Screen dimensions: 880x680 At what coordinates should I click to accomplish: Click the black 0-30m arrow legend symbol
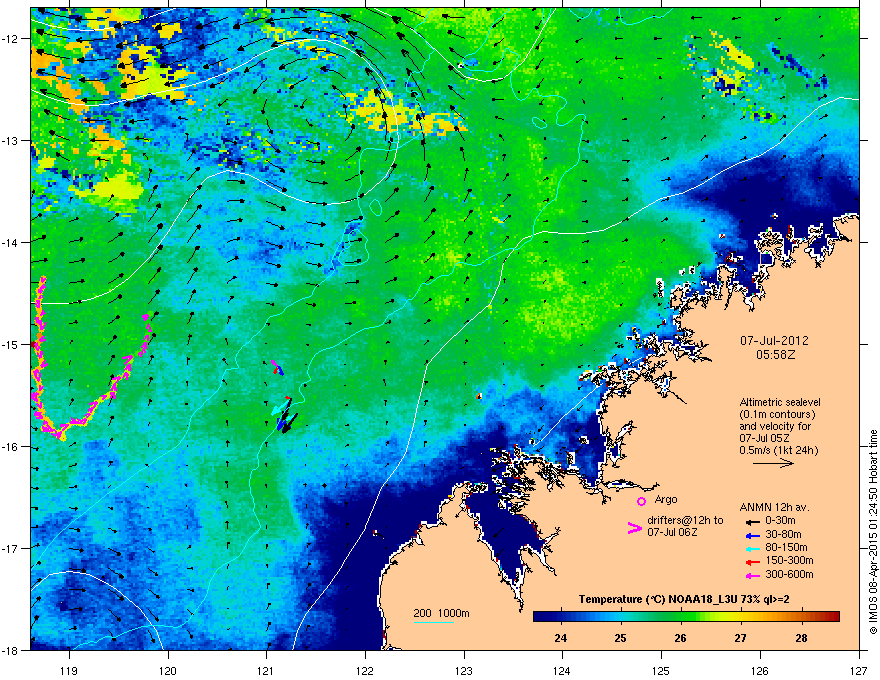point(753,521)
